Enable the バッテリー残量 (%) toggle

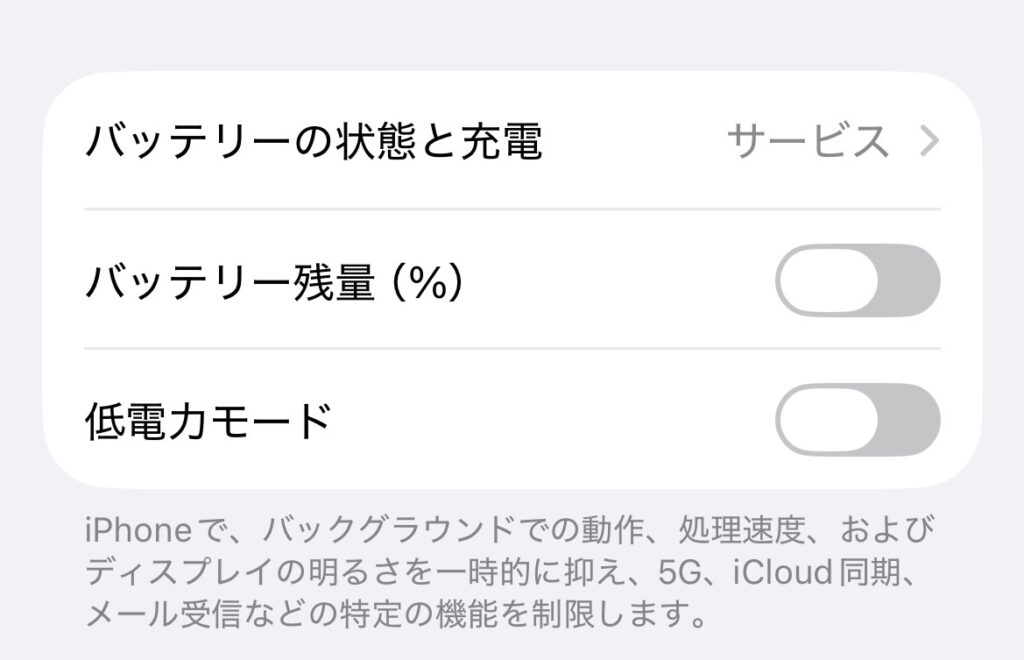pos(857,280)
